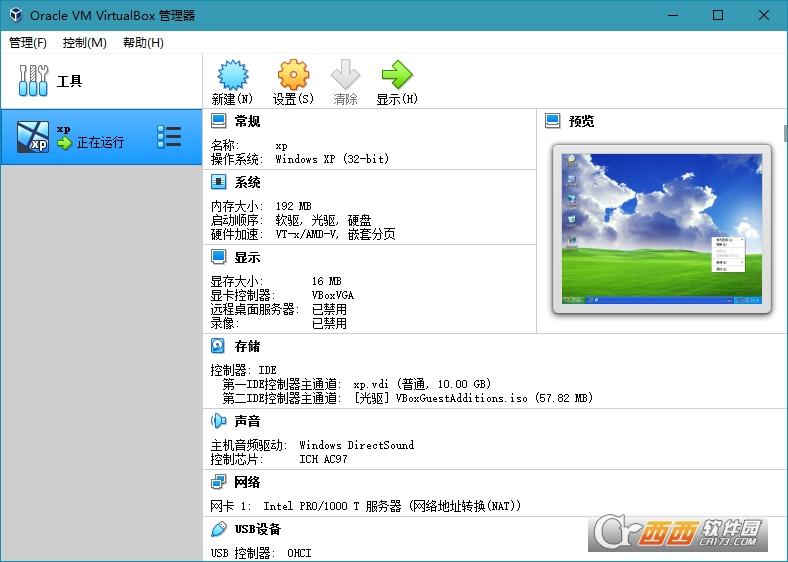
Task: Click the 控制器: IDE storage line
Action: (243, 370)
